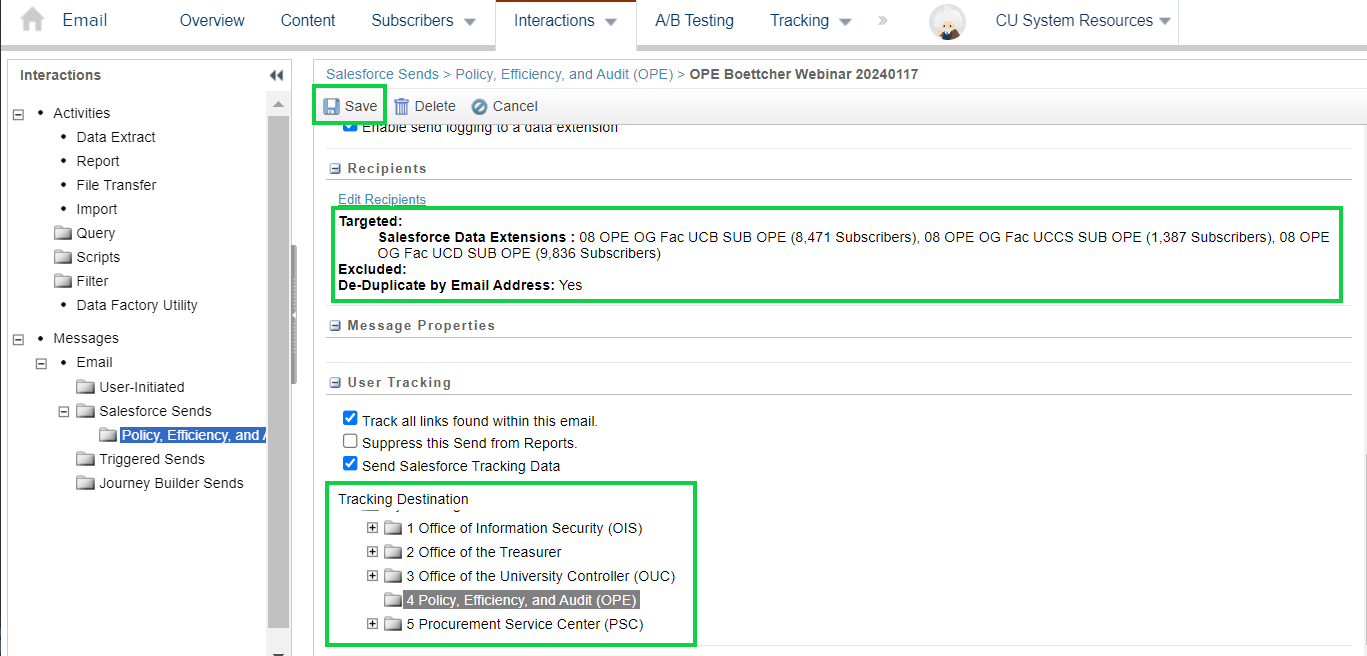Click the Filter folder icon
Image resolution: width=1367 pixels, height=656 pixels.
point(62,281)
